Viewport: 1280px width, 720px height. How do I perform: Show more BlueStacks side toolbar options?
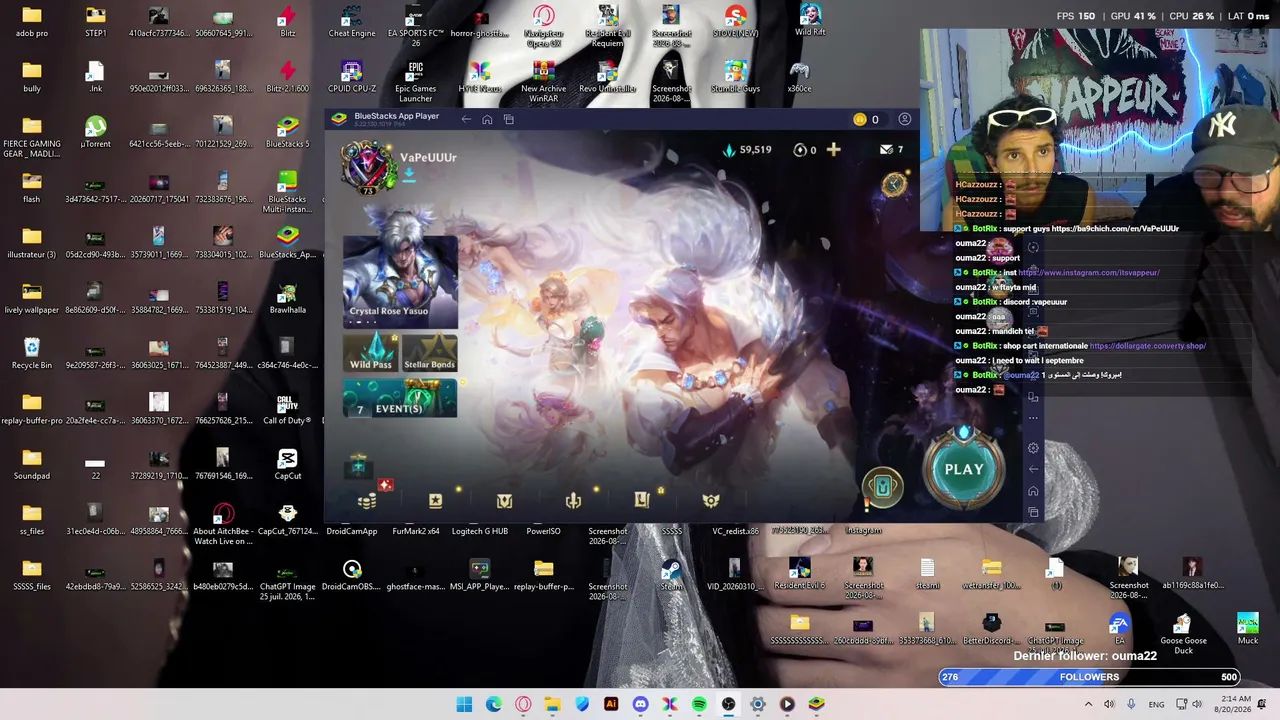click(1034, 417)
